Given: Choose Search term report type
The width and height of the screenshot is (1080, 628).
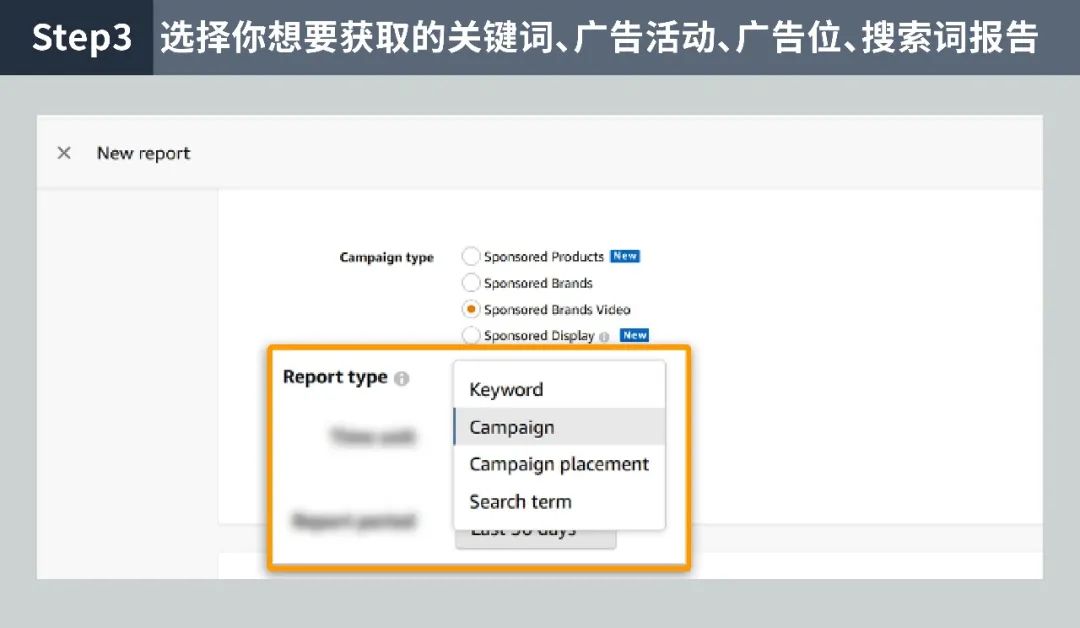Looking at the screenshot, I should pyautogui.click(x=559, y=501).
